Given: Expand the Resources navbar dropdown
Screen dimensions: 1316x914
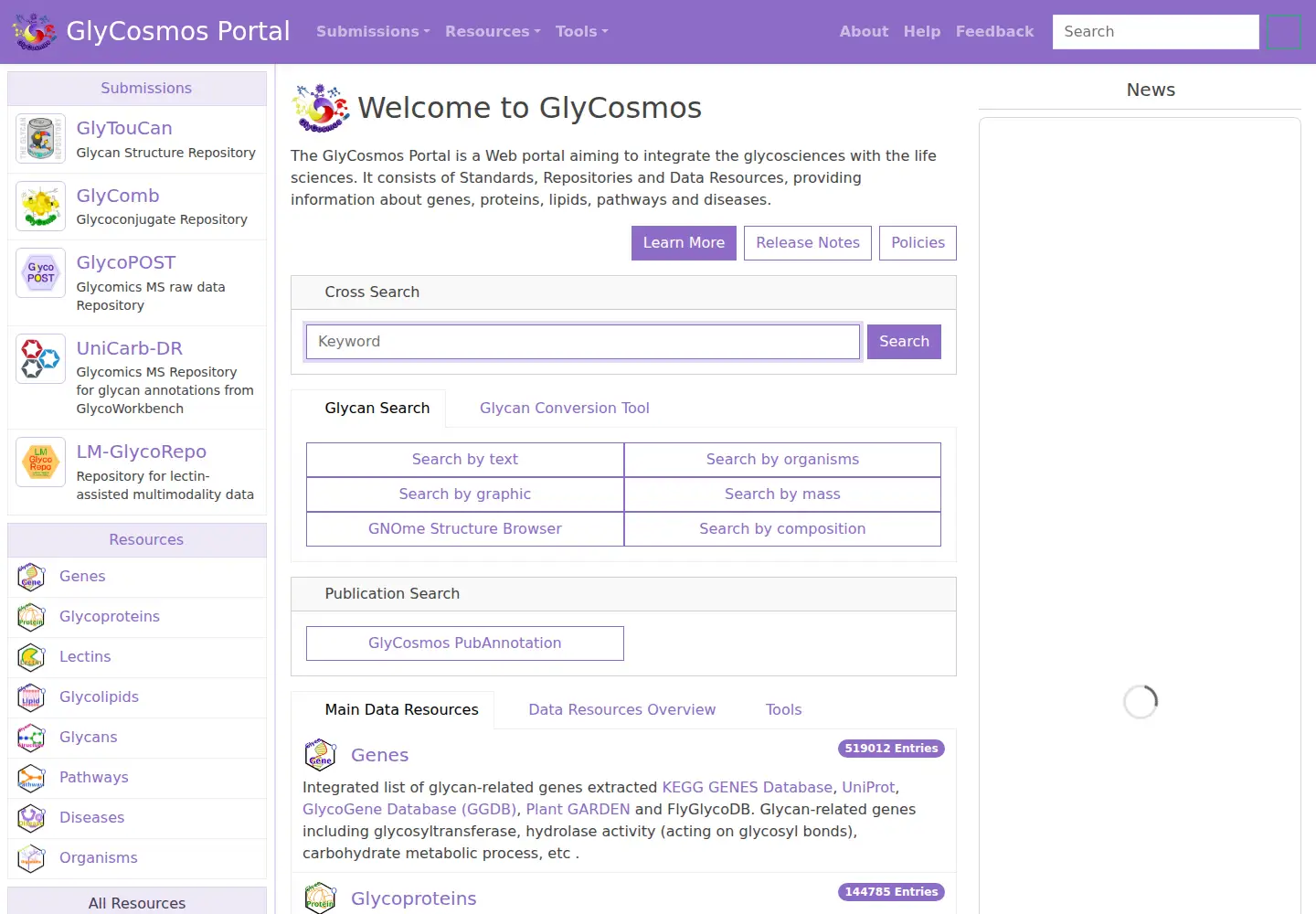Looking at the screenshot, I should [x=493, y=31].
